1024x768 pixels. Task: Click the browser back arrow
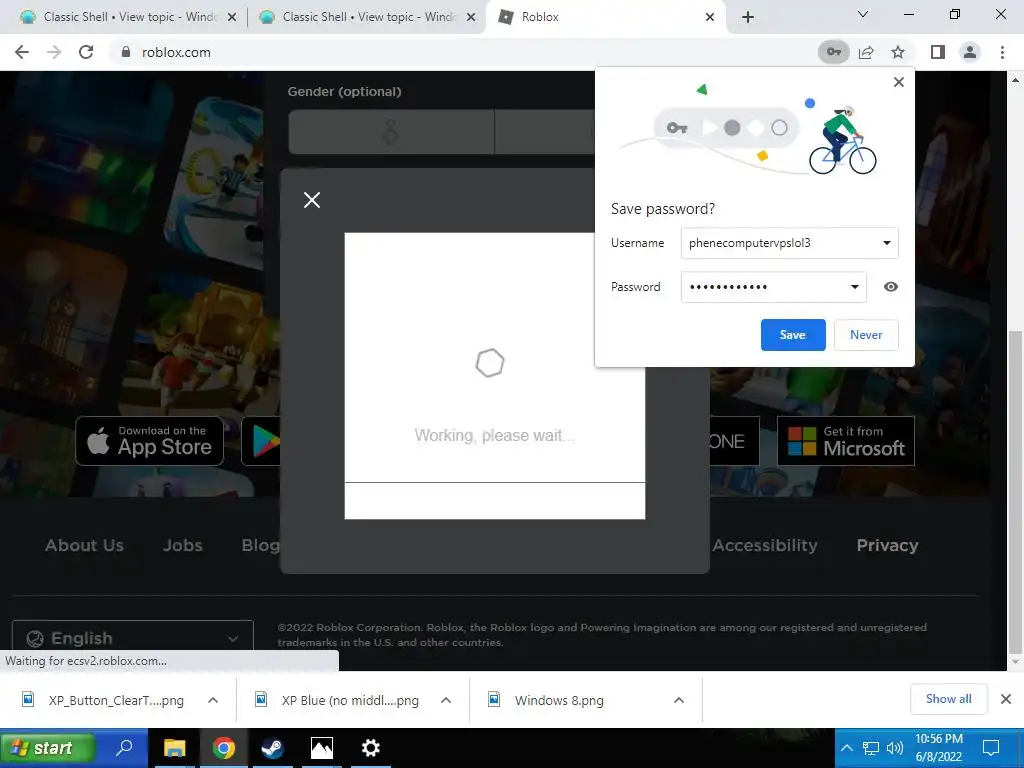tap(22, 52)
